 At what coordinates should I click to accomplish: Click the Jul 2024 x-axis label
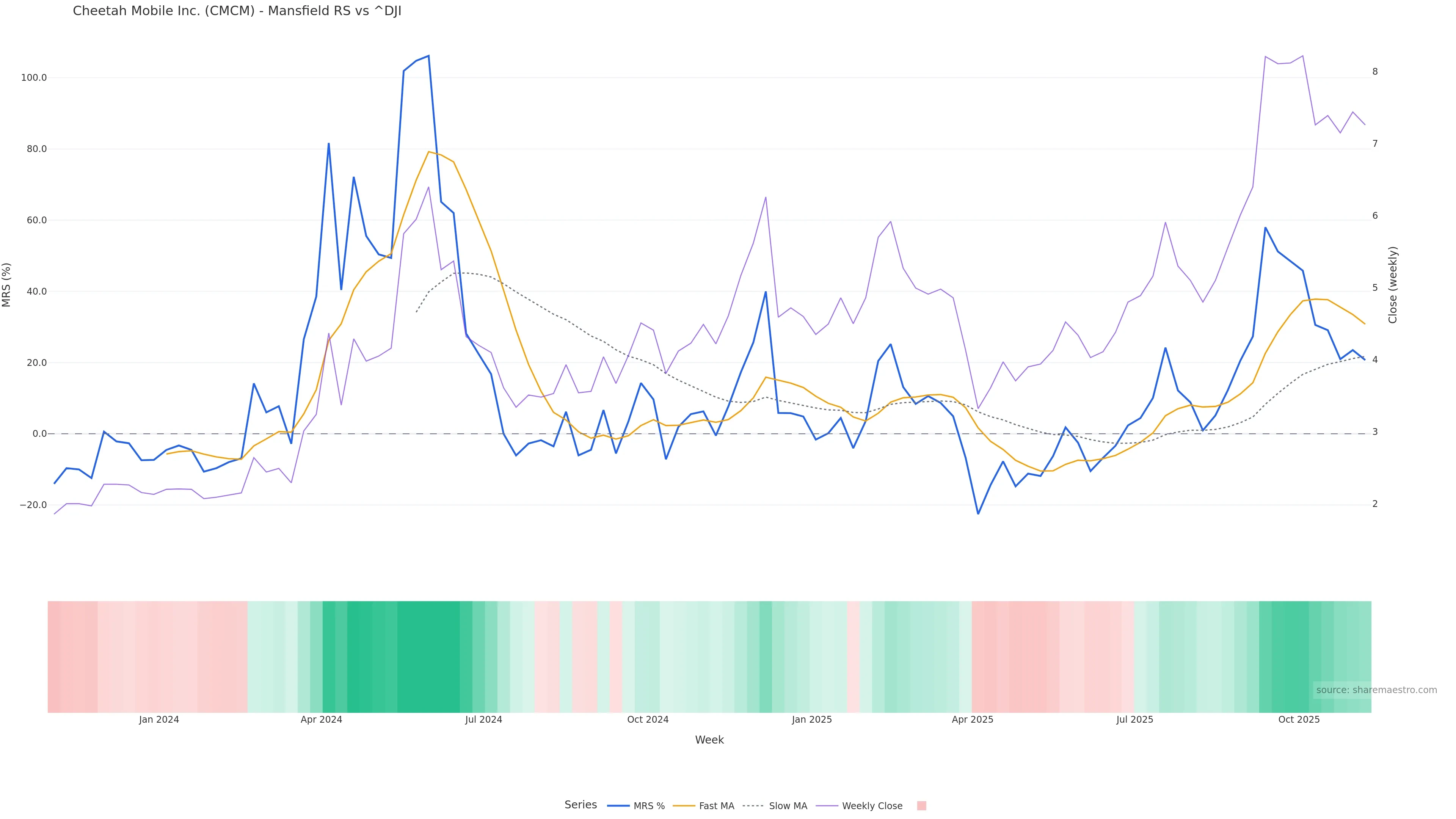pos(483,720)
